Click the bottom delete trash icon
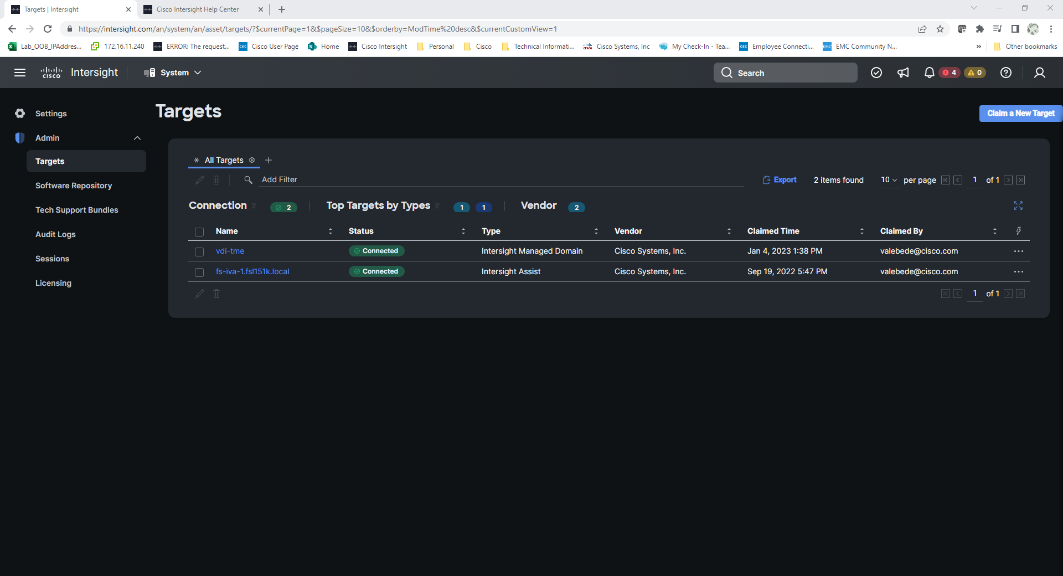Screen dimensions: 1063x576 click(x=216, y=294)
